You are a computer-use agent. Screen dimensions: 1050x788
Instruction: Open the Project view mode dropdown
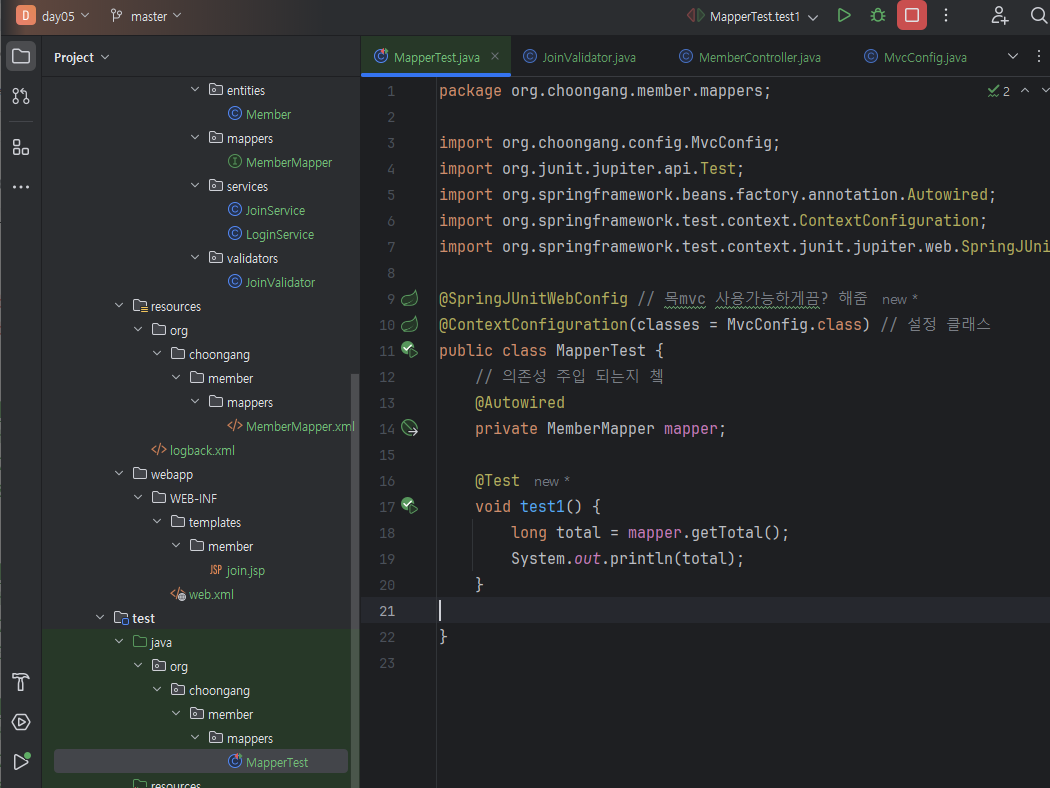point(81,58)
